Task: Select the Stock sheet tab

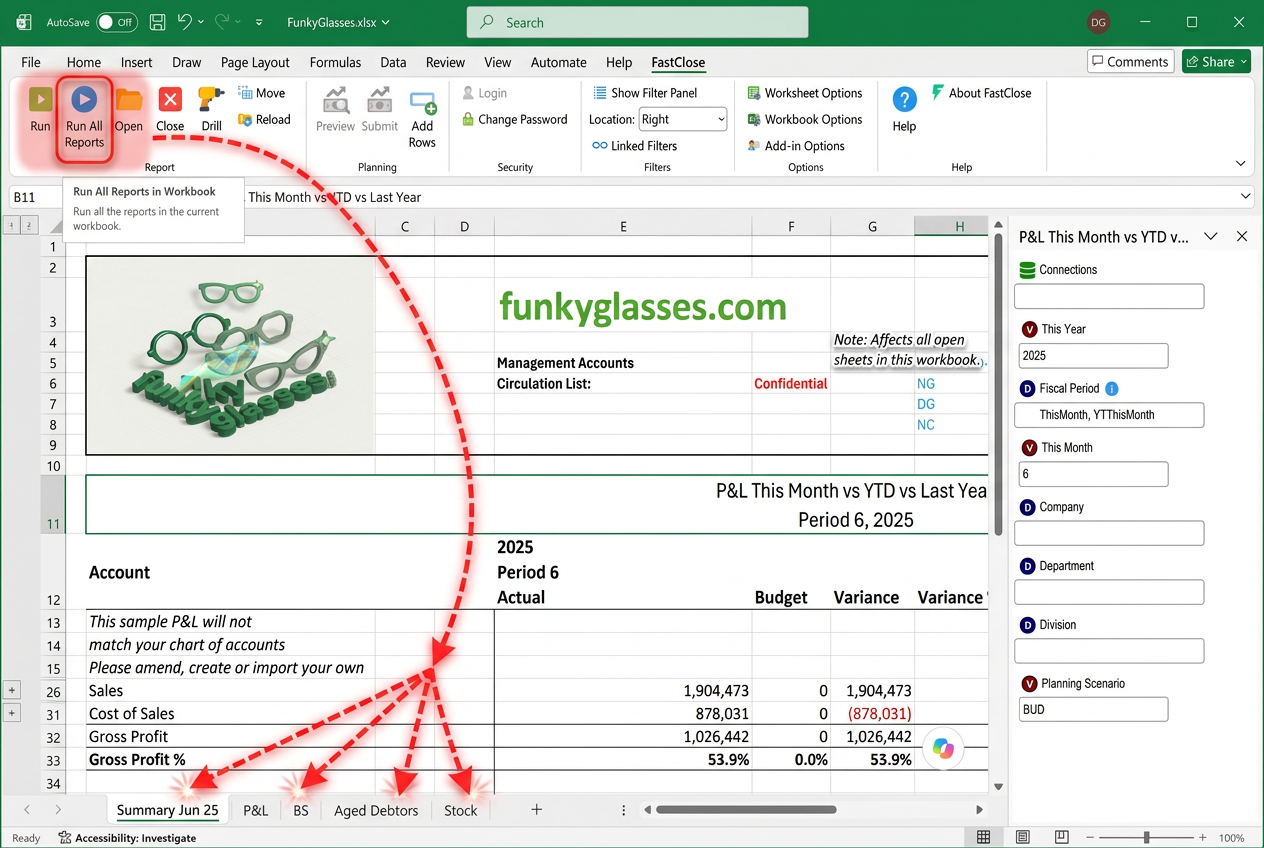Action: click(460, 810)
